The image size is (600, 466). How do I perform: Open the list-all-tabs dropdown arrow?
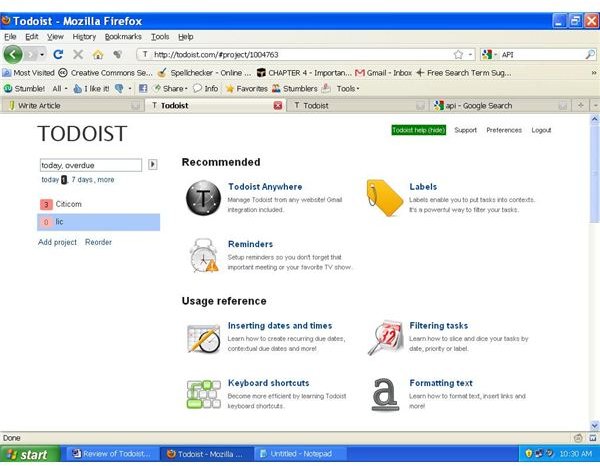click(595, 105)
